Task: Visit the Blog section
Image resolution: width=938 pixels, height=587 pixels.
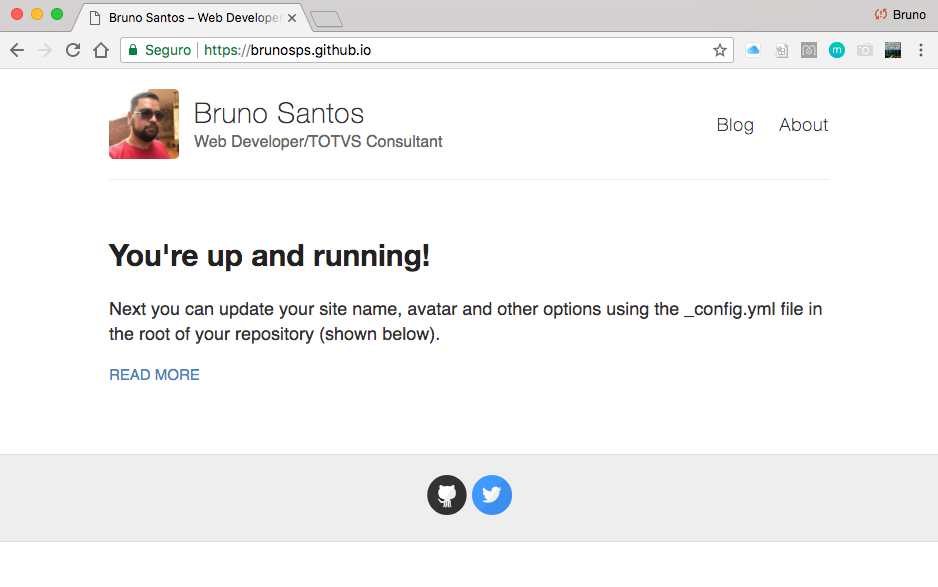Action: pos(735,124)
